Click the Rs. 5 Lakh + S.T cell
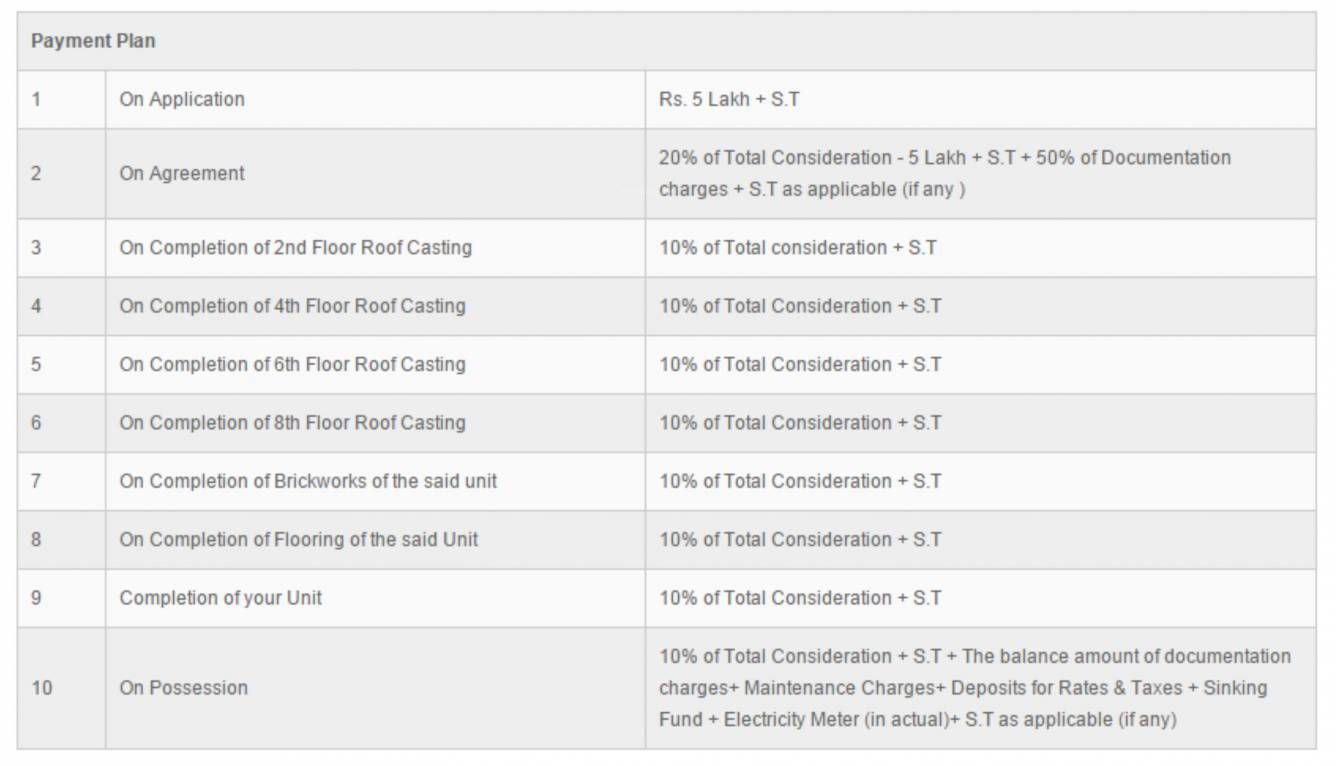 pos(729,99)
